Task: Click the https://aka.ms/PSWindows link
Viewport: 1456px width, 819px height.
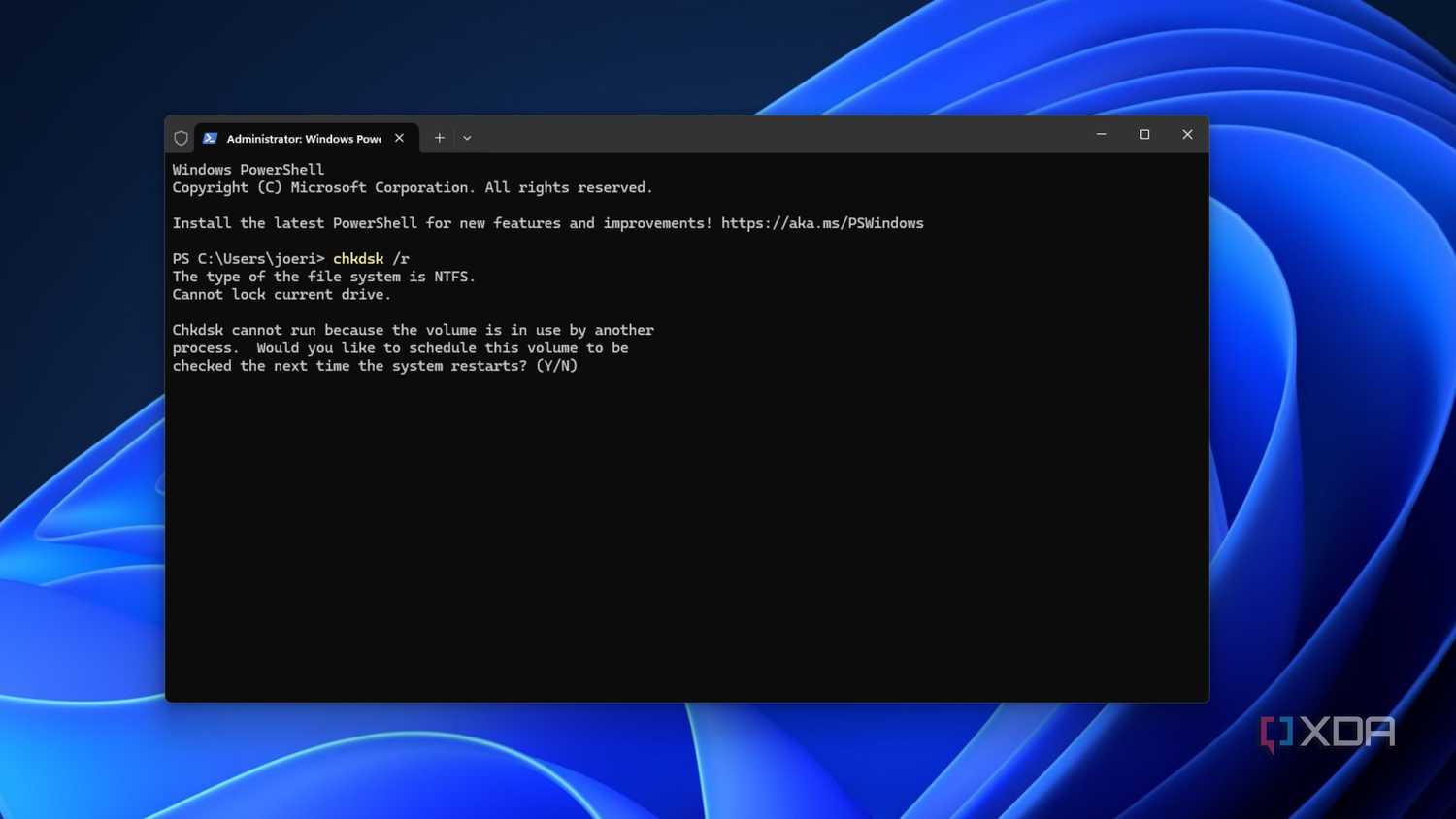Action: pos(822,223)
